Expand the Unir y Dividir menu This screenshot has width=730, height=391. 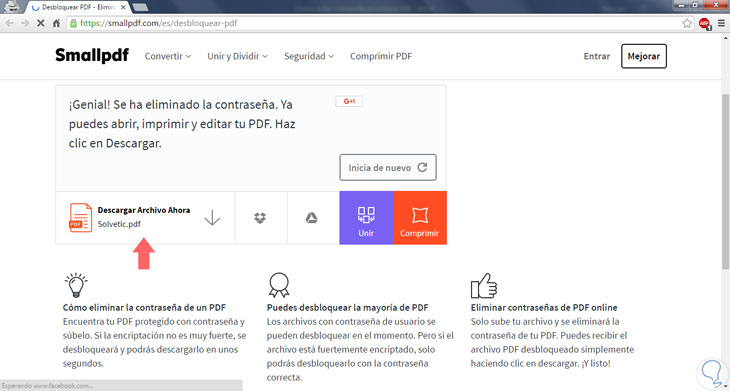tap(237, 56)
